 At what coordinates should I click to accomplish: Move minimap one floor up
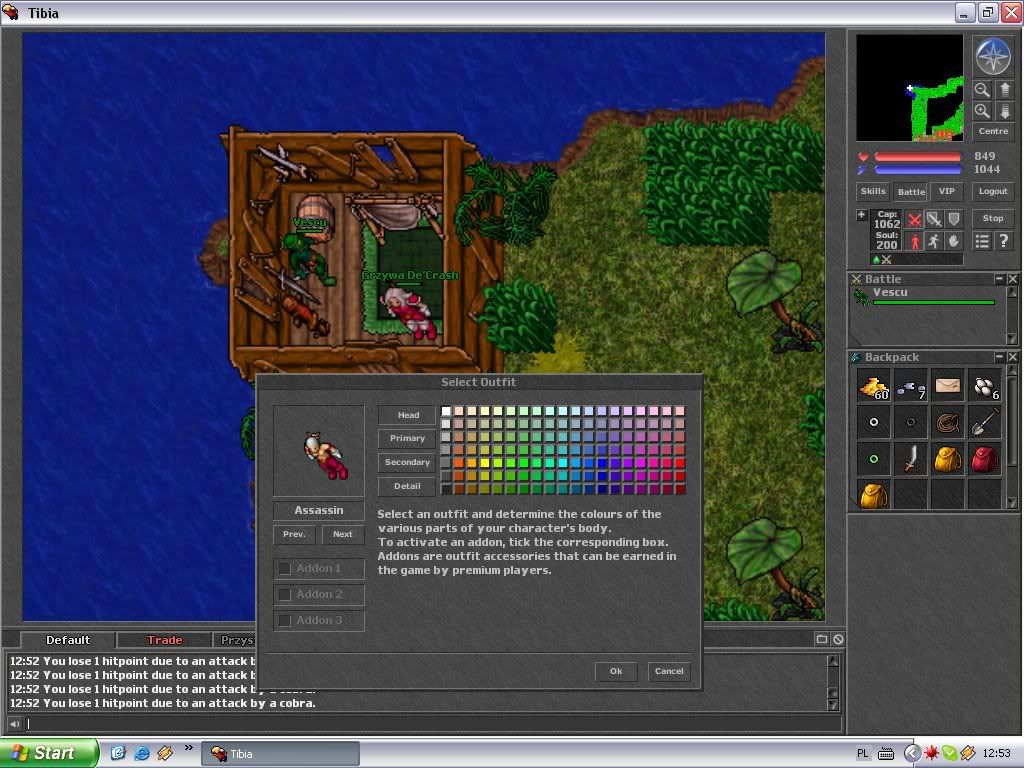1004,89
